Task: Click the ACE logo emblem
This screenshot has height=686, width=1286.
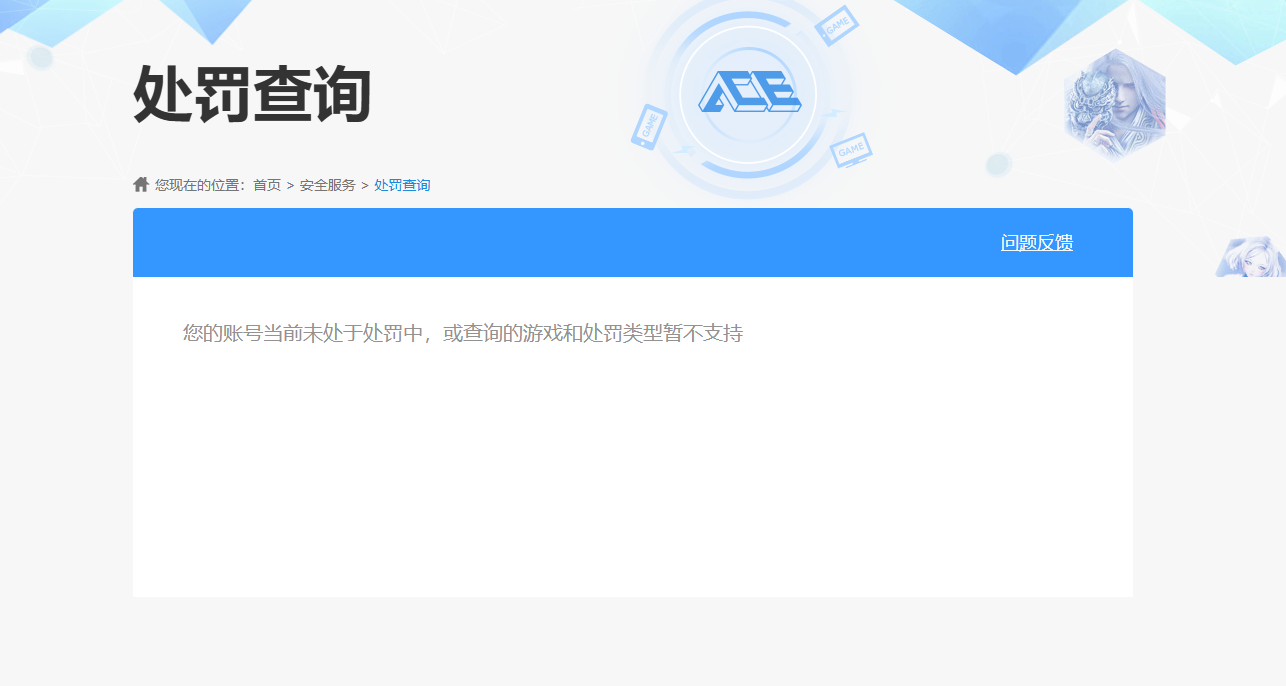Action: 749,93
